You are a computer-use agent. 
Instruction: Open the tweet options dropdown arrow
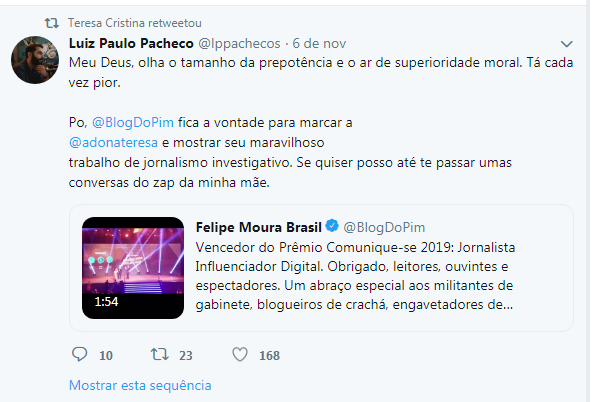point(567,44)
